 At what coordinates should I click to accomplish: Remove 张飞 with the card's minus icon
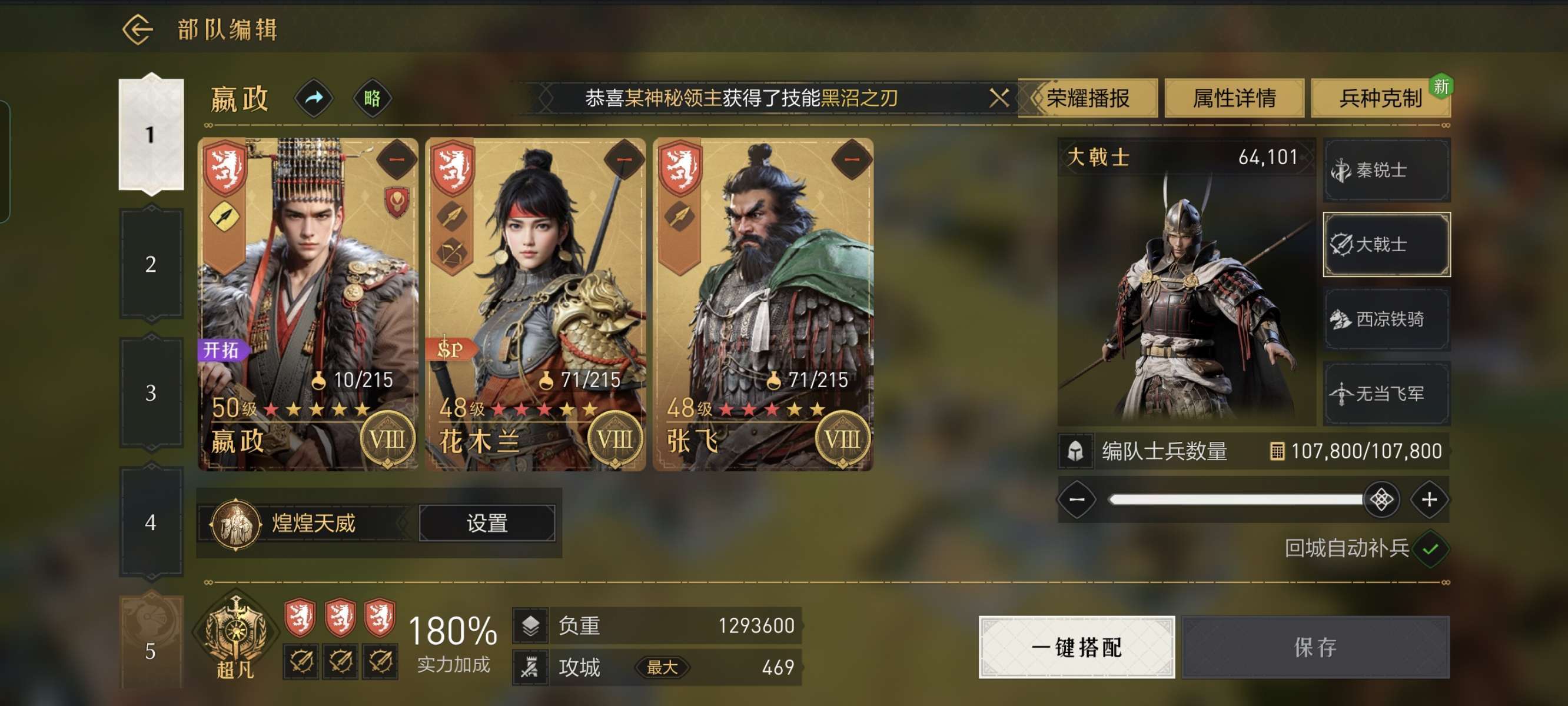pos(852,159)
